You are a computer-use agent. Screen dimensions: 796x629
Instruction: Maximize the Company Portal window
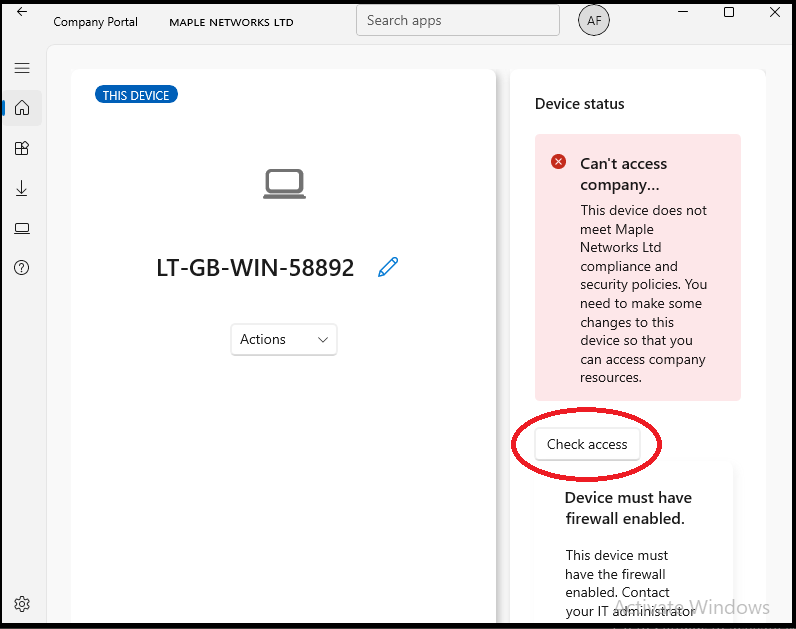click(x=729, y=12)
